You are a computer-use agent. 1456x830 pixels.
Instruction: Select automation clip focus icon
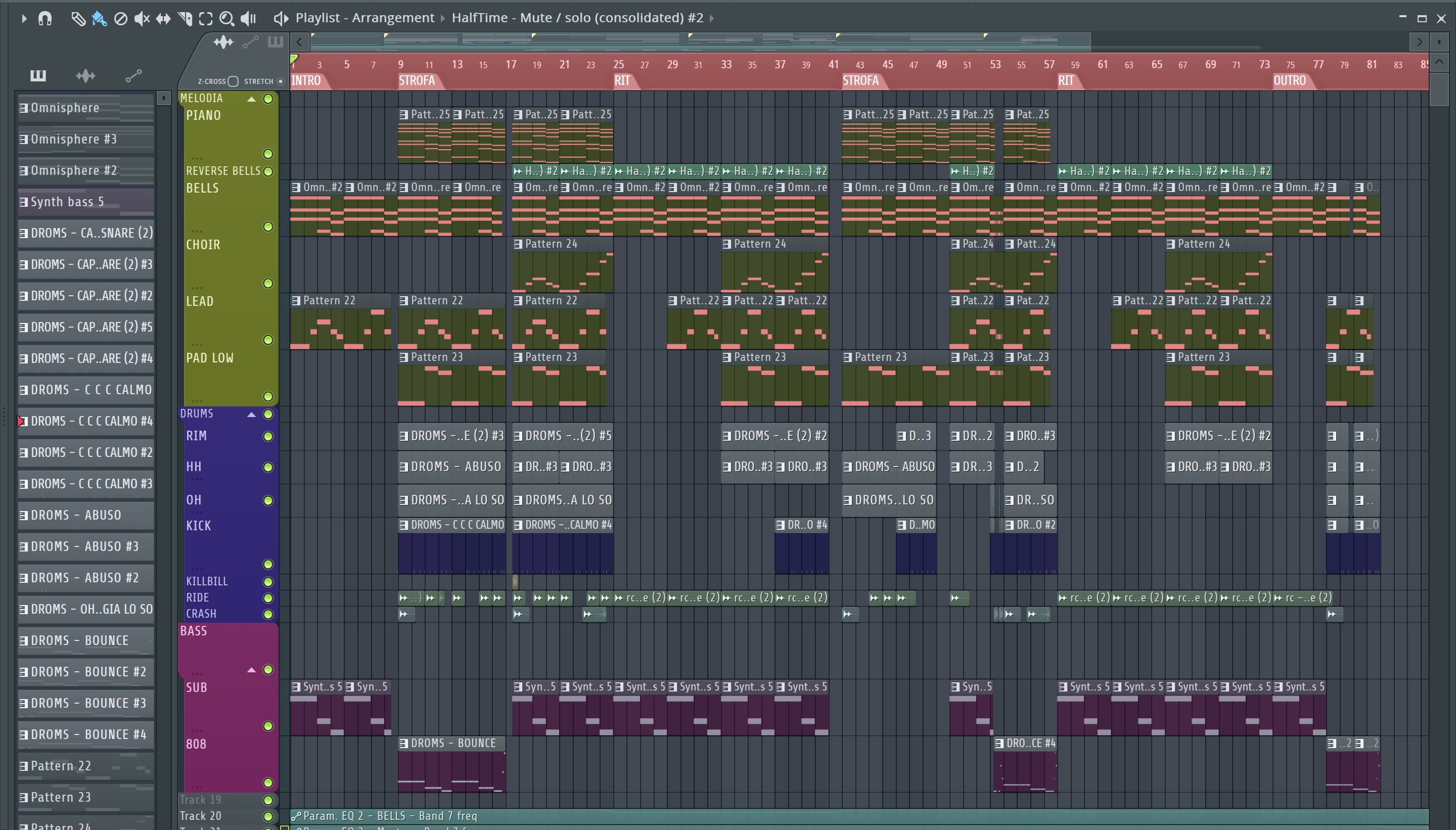pyautogui.click(x=250, y=42)
